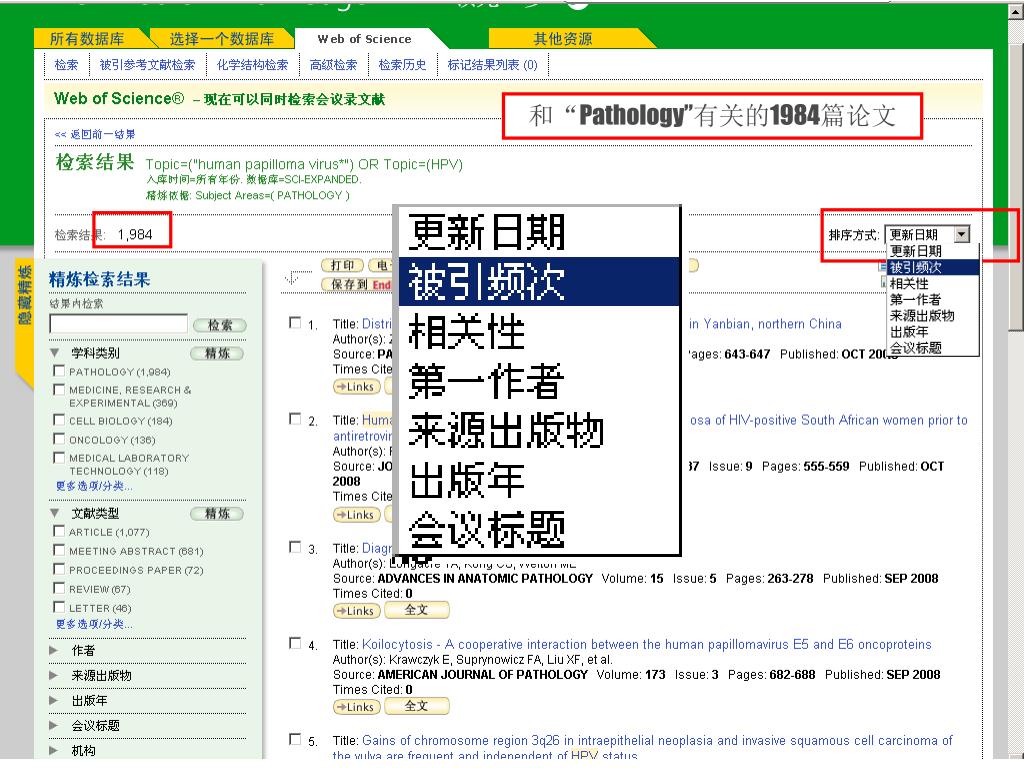Select result 1 checkbox
This screenshot has height=768, width=1024.
pos(295,323)
